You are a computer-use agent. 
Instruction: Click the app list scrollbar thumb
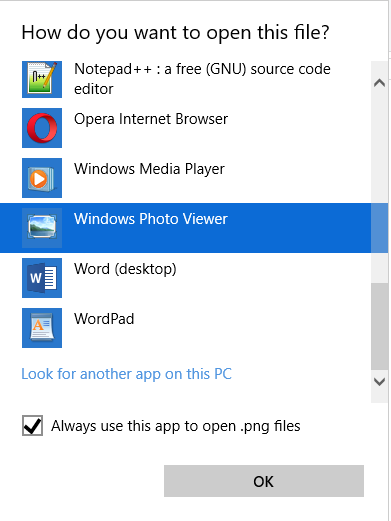[x=379, y=326]
